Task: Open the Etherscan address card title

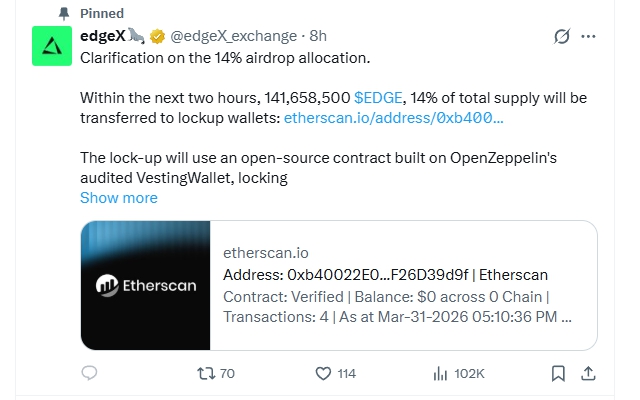Action: click(x=385, y=275)
